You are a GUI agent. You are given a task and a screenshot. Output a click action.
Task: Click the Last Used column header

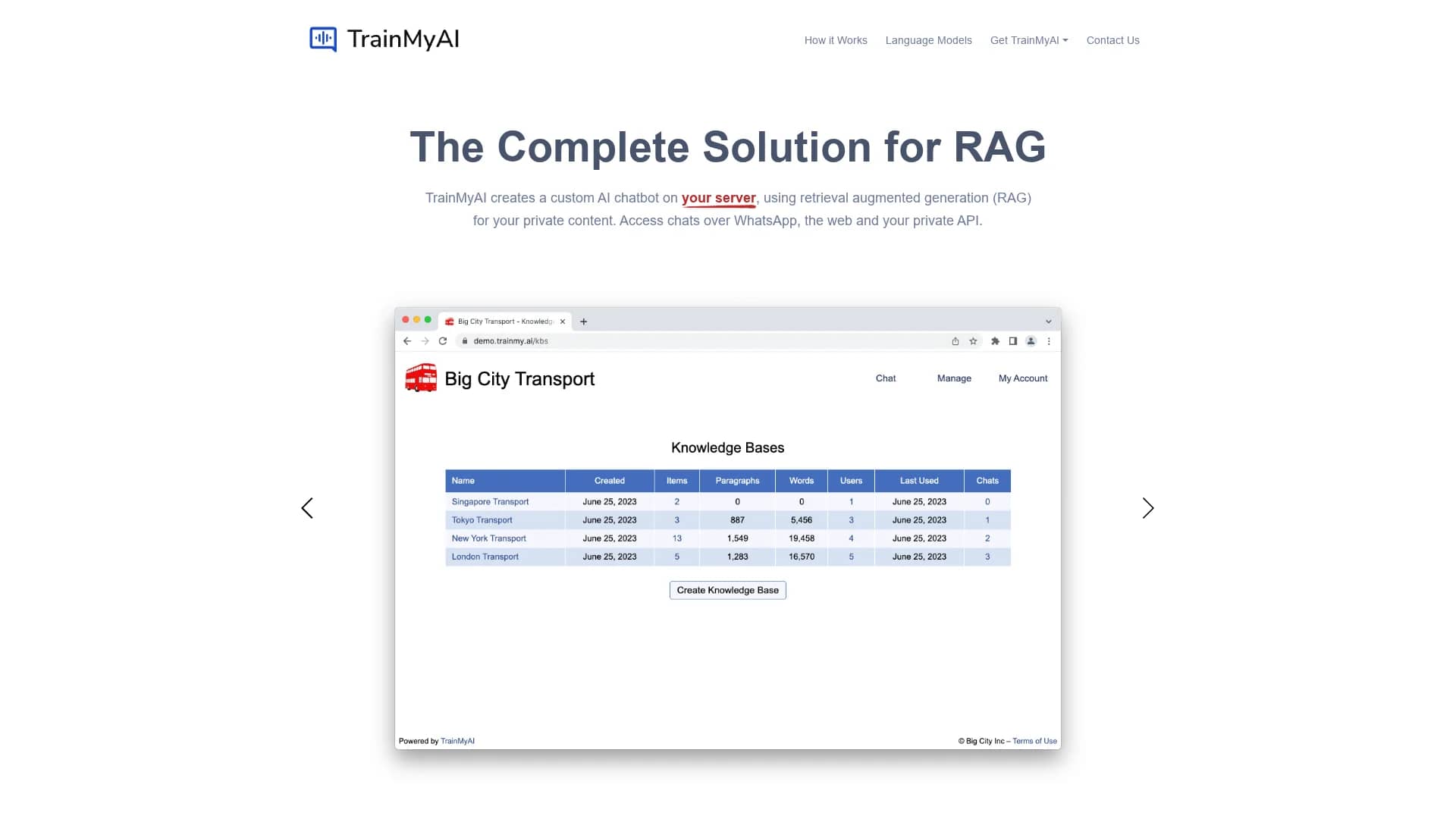coord(919,481)
